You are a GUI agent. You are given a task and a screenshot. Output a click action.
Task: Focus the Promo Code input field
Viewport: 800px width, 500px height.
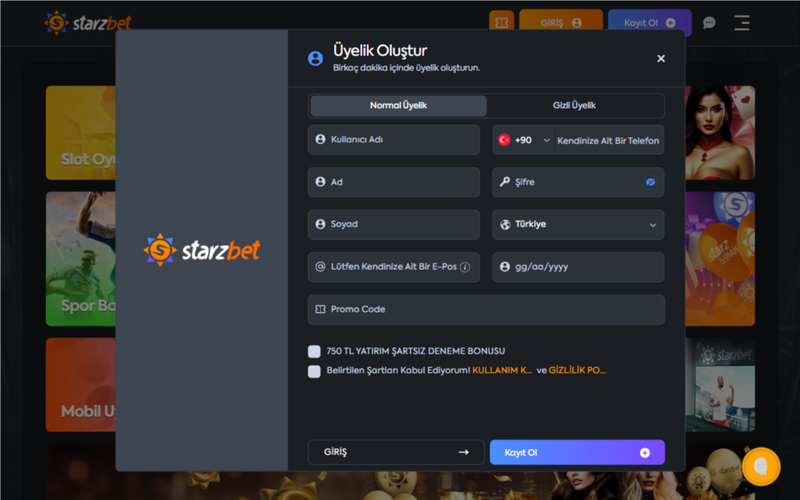click(486, 309)
